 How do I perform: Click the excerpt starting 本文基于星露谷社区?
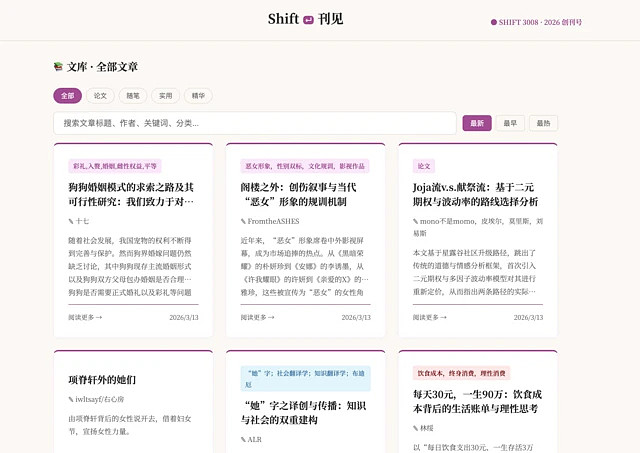tap(474, 272)
